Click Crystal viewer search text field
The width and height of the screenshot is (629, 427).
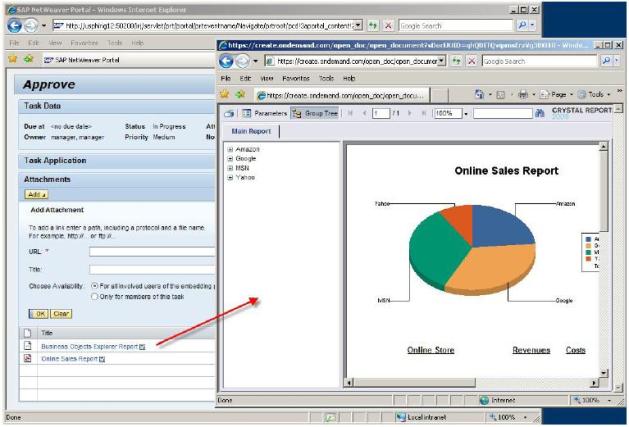pos(503,114)
